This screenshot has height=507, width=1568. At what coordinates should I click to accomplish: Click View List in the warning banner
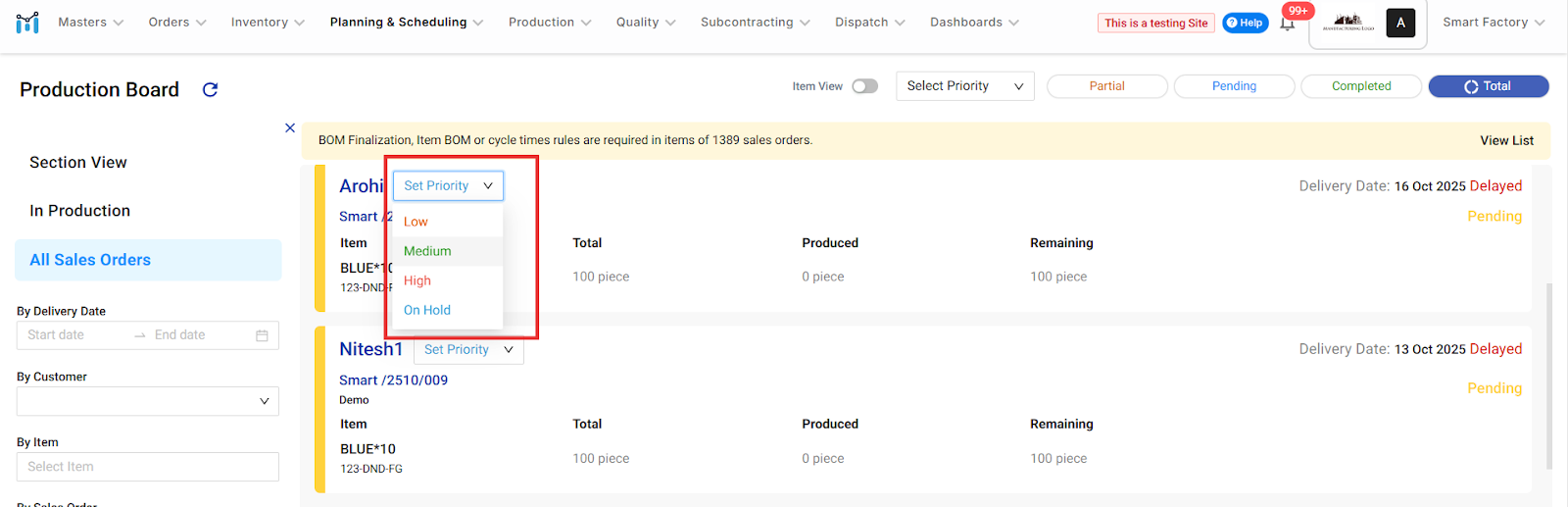click(x=1506, y=140)
